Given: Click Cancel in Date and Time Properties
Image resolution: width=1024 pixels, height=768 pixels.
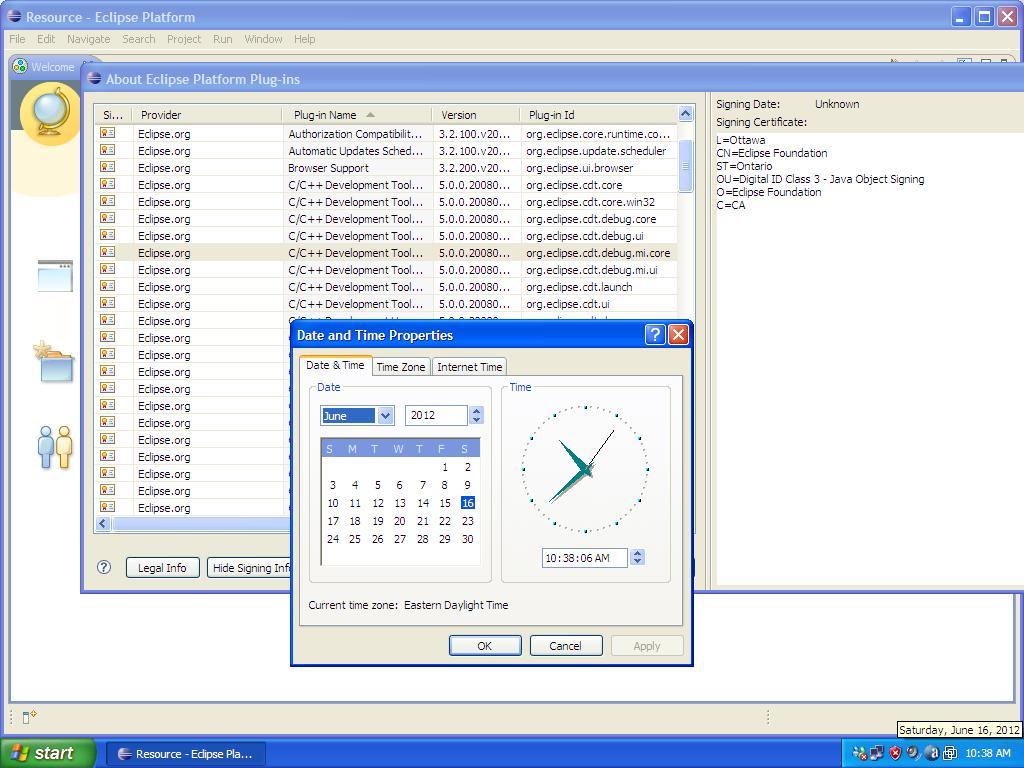Looking at the screenshot, I should point(566,646).
